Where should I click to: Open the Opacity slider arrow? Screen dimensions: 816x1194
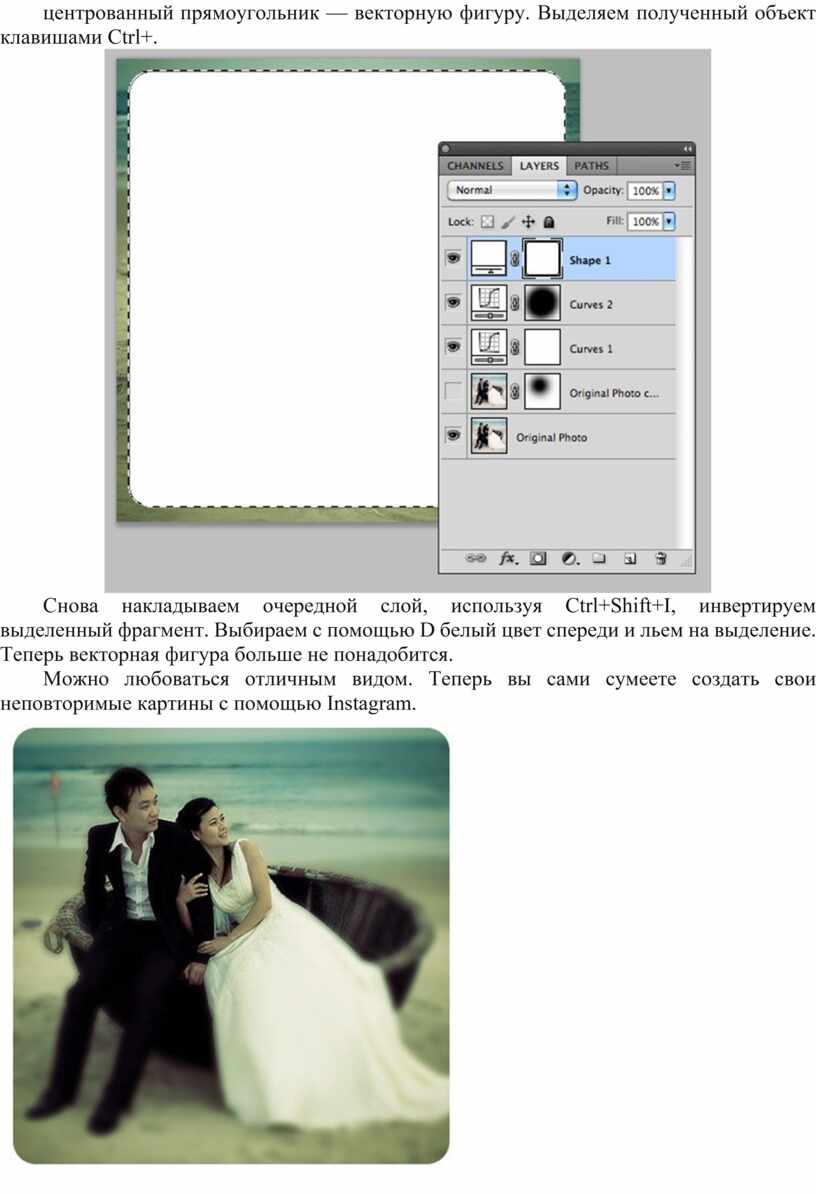click(669, 190)
